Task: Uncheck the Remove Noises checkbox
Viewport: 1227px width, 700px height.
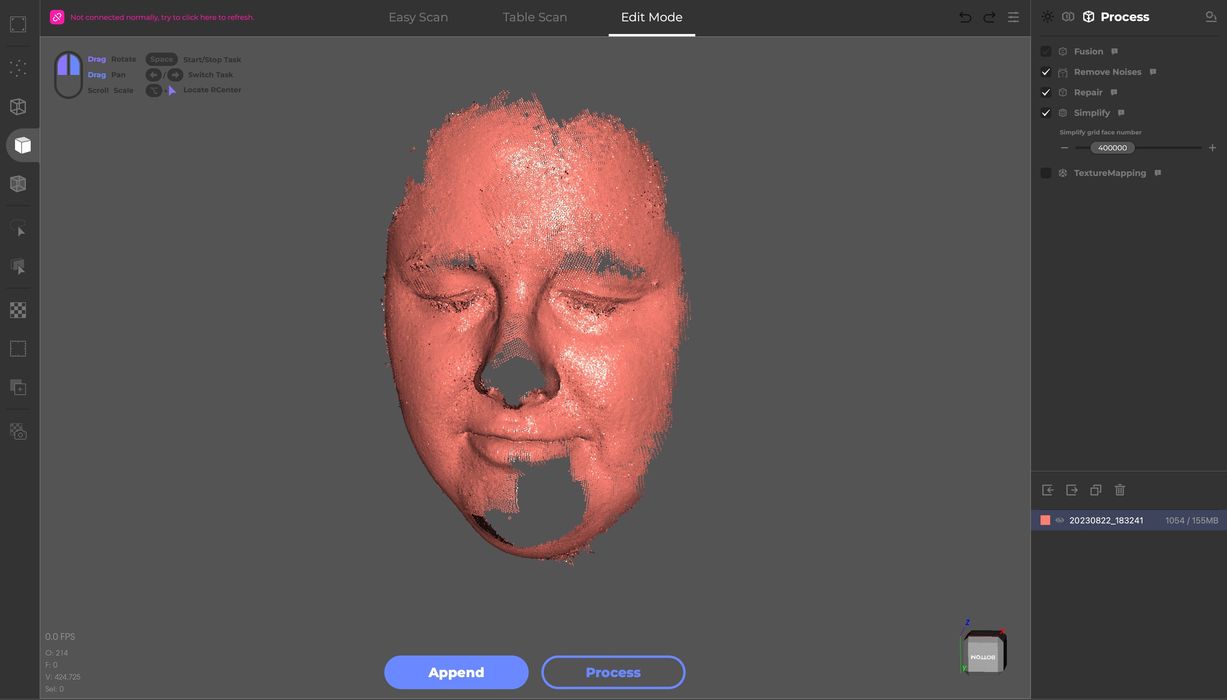Action: [1046, 72]
